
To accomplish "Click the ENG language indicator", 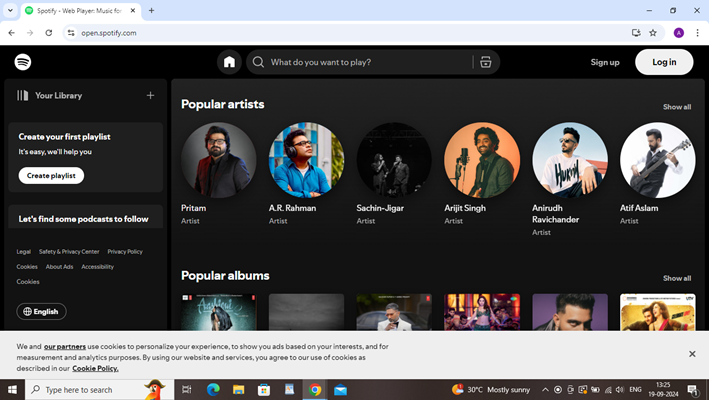I will 635,390.
